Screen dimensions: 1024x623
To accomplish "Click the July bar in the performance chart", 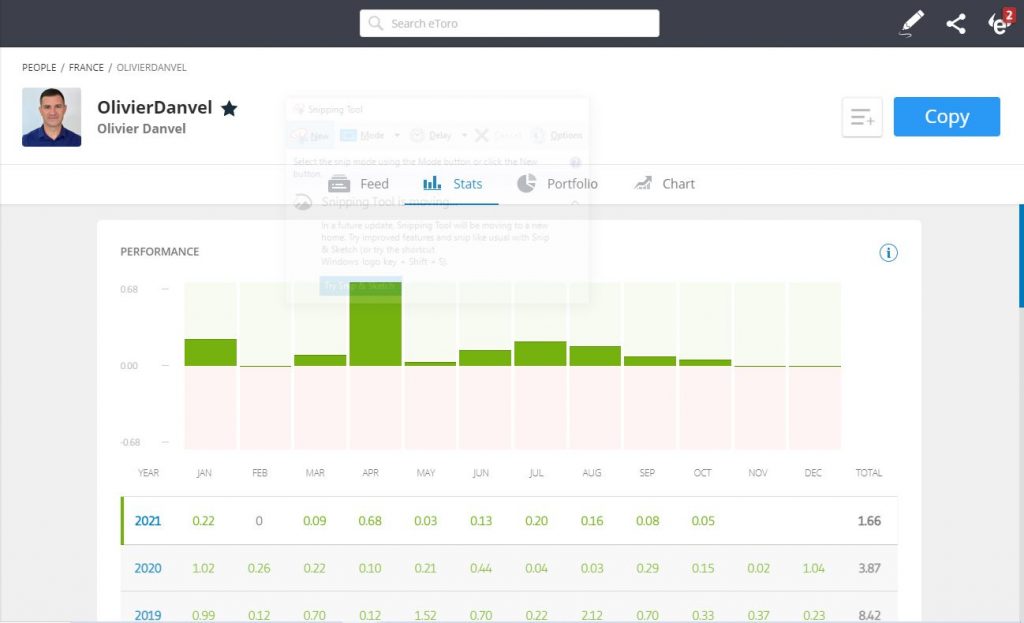I will coord(540,353).
